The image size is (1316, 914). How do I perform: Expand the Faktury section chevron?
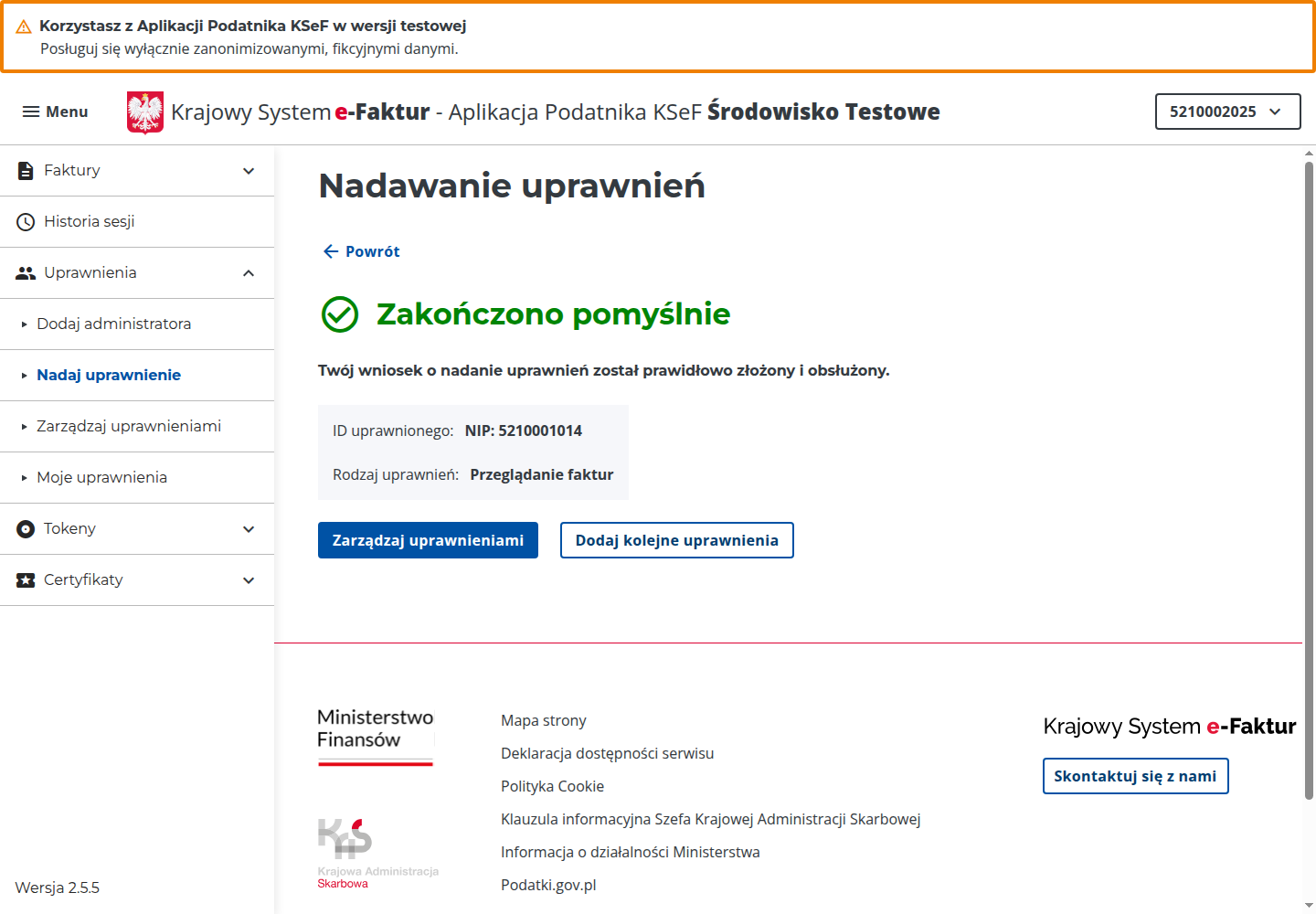[x=249, y=171]
